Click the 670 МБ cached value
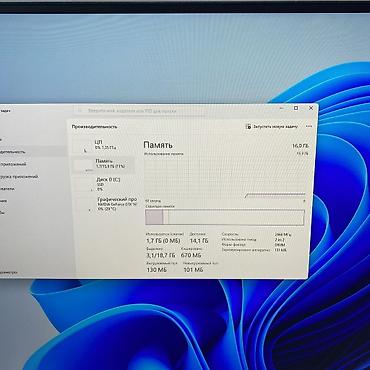 click(191, 255)
